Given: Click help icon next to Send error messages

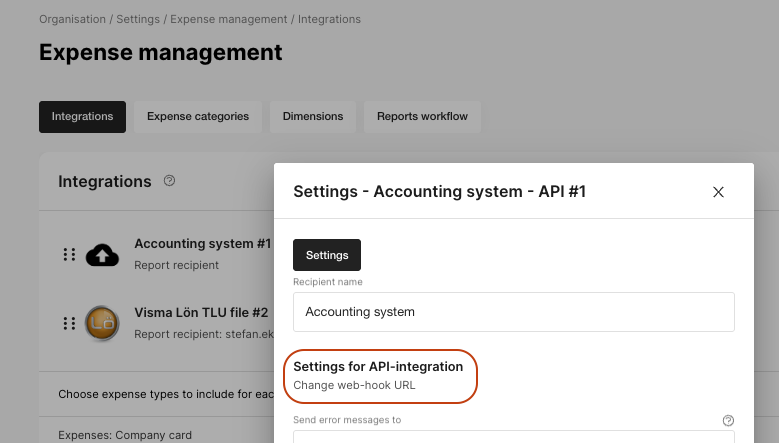Looking at the screenshot, I should pos(728,421).
